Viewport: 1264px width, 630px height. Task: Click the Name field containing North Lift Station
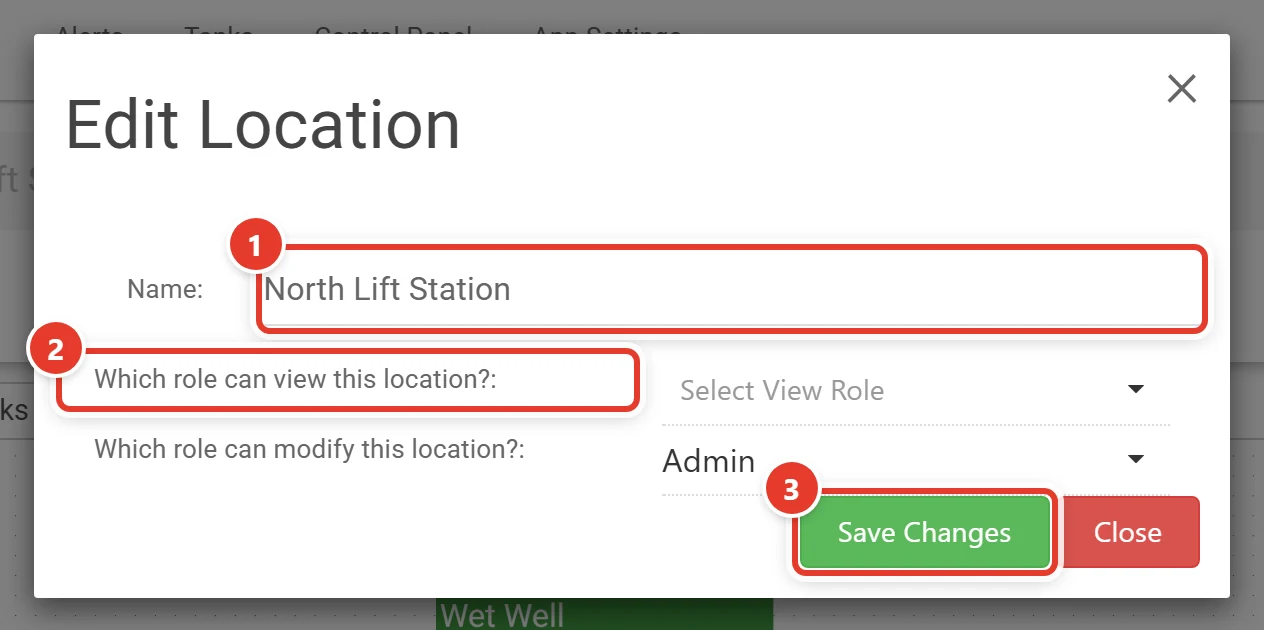coord(731,289)
